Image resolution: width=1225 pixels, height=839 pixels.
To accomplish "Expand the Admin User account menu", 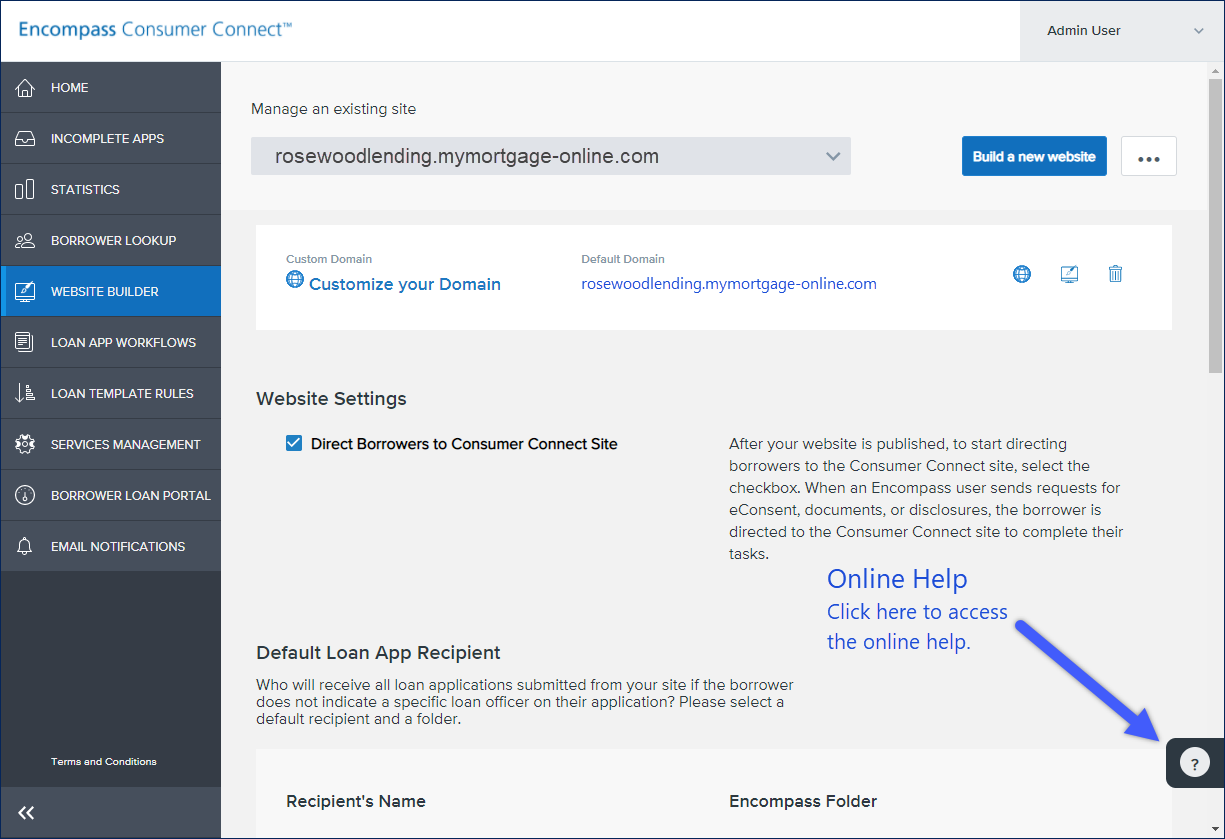I will tap(1122, 31).
